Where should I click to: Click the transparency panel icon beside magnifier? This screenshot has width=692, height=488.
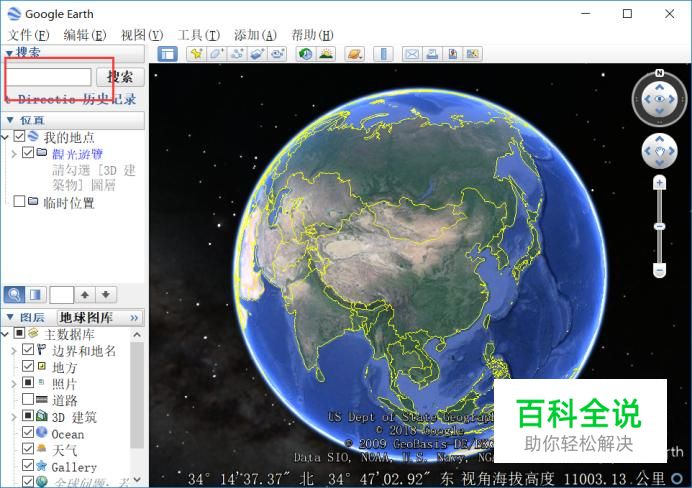[x=35, y=294]
